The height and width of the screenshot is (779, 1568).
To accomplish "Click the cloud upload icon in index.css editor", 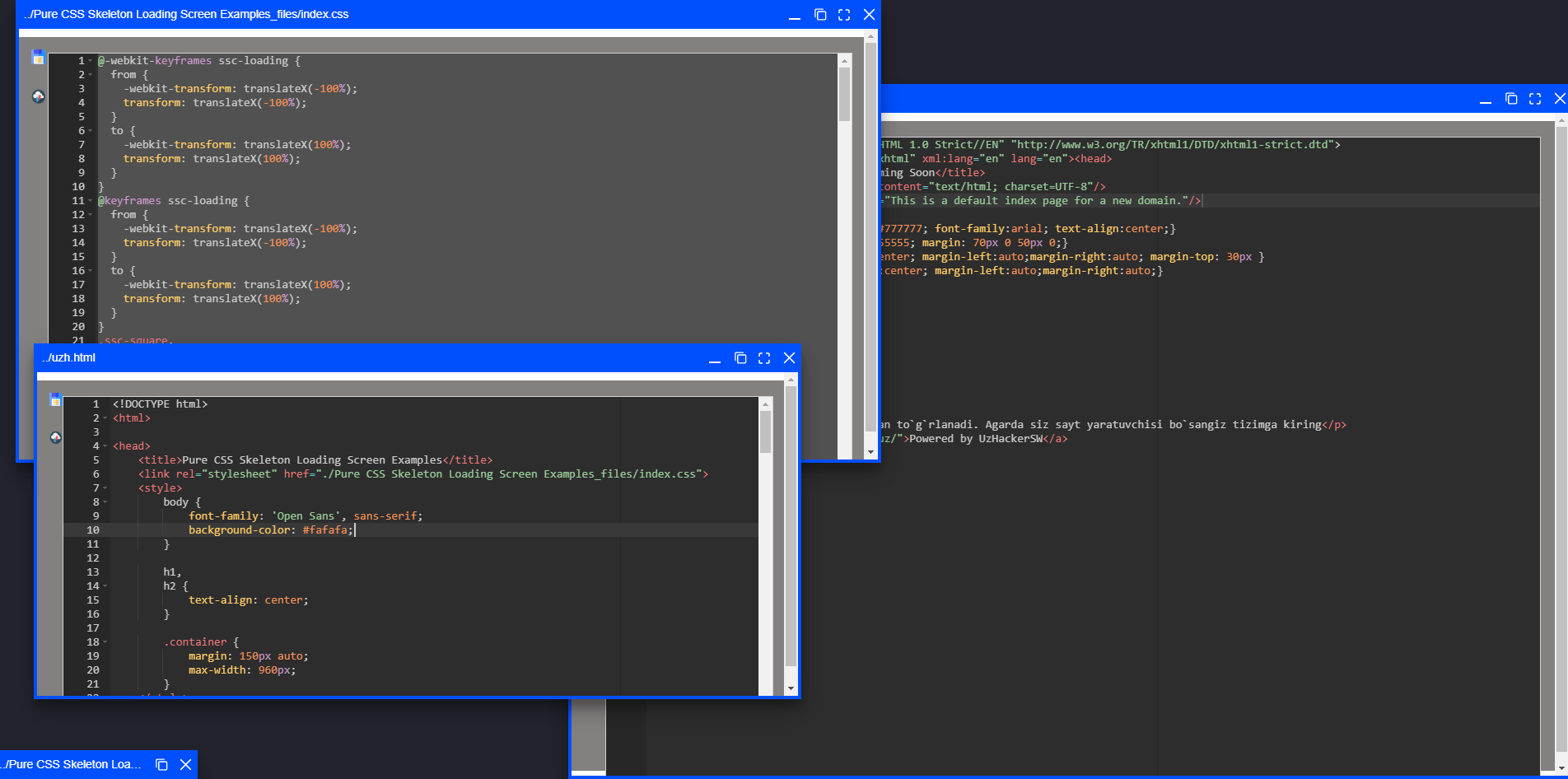I will click(38, 96).
